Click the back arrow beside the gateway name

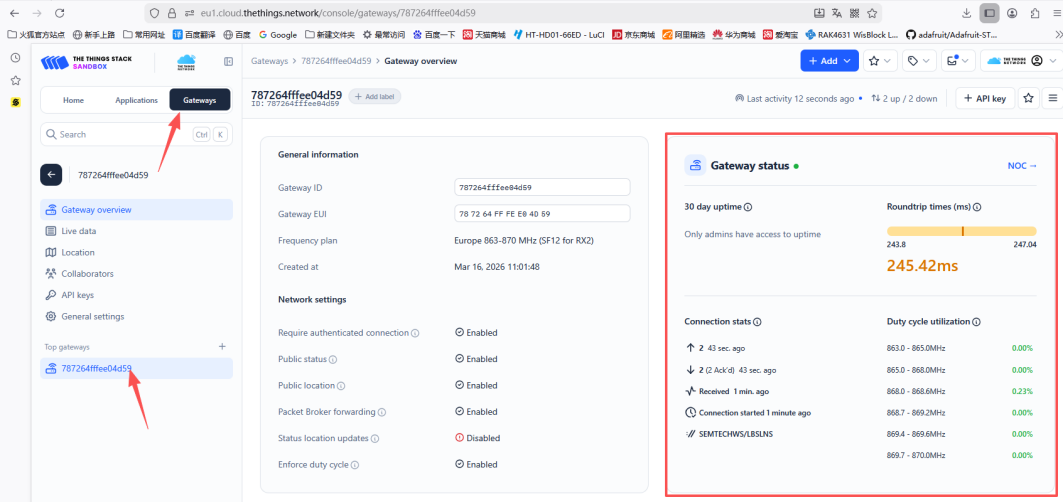tap(51, 174)
